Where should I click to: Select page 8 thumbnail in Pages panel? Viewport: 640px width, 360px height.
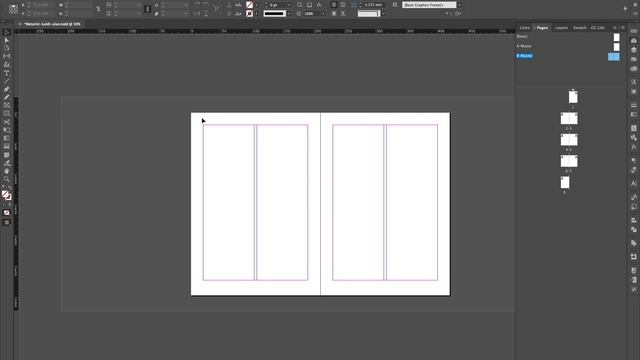coord(565,182)
